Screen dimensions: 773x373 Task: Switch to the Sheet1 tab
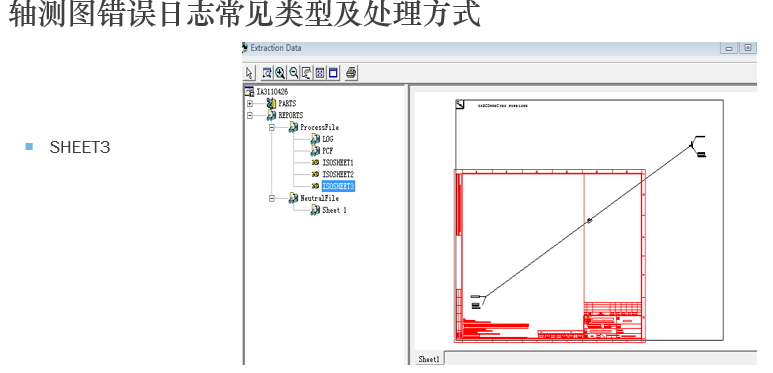[429, 359]
